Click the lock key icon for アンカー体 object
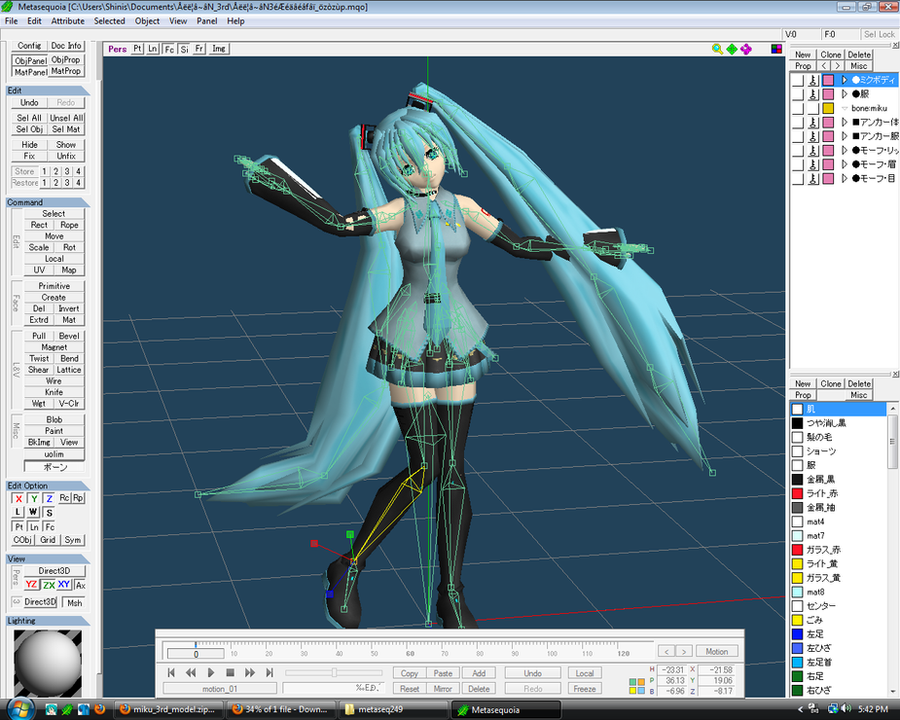Viewport: 900px width, 720px height. coord(813,122)
